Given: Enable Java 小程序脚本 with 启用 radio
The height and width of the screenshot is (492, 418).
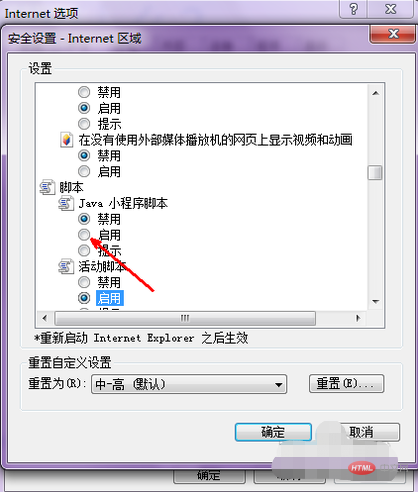Looking at the screenshot, I should pyautogui.click(x=84, y=235).
